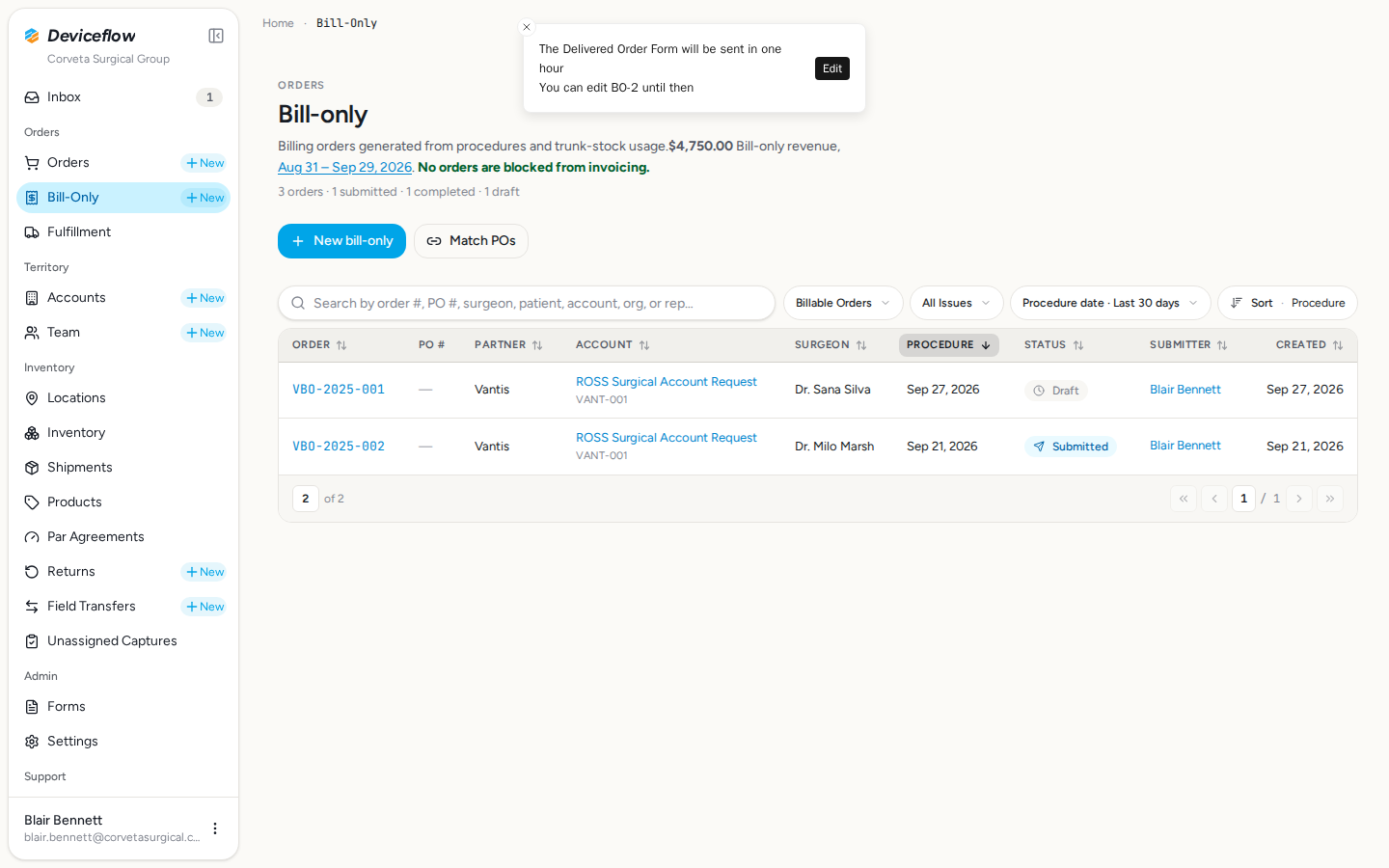Click the Shipments package icon
The width and height of the screenshot is (1389, 868).
pos(32,468)
